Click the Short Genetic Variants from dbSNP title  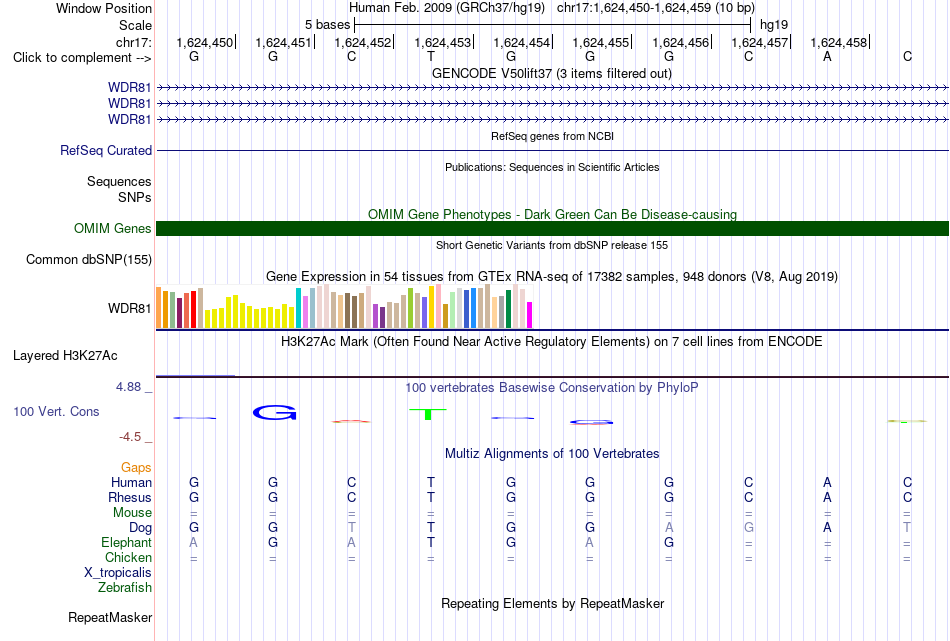pos(552,245)
